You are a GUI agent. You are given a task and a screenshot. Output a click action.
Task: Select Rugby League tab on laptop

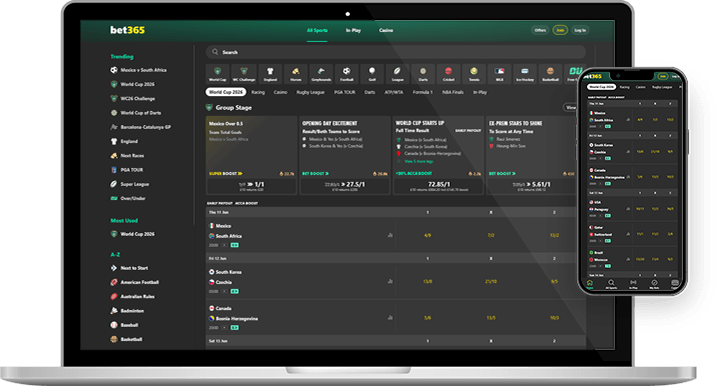coord(310,92)
